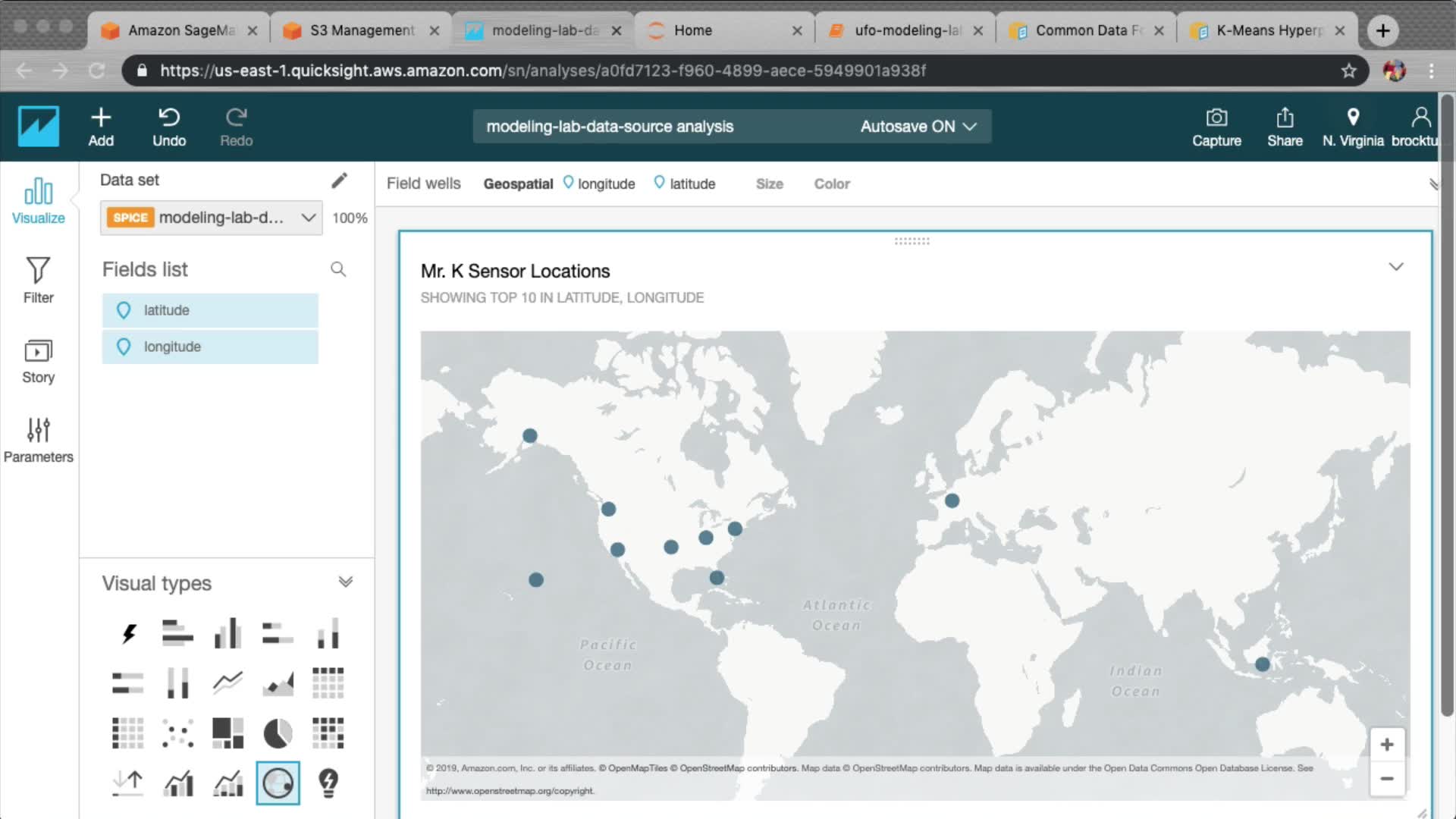
Task: Open the Capture camera tool
Action: pyautogui.click(x=1216, y=127)
